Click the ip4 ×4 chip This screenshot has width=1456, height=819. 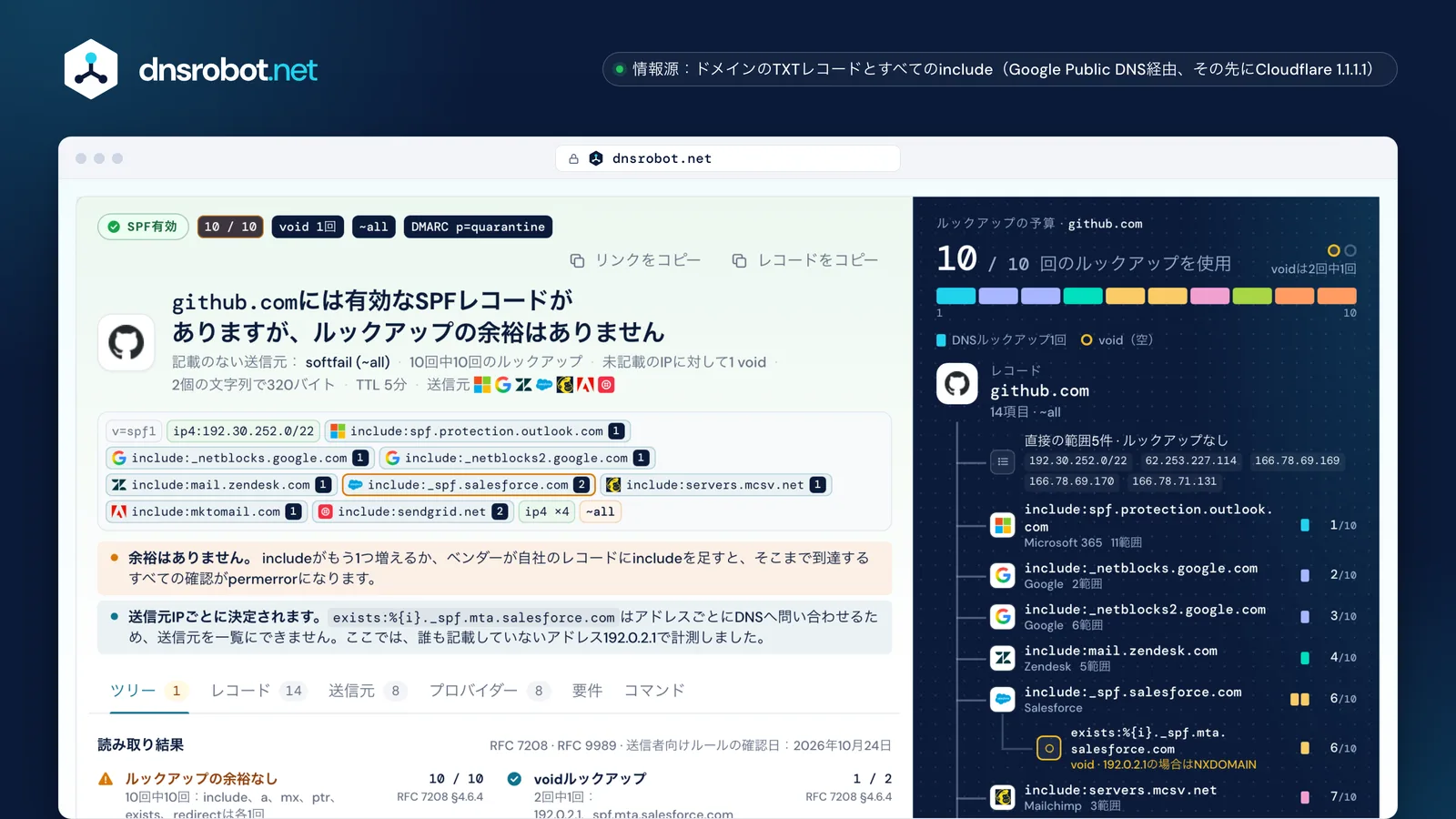[547, 511]
